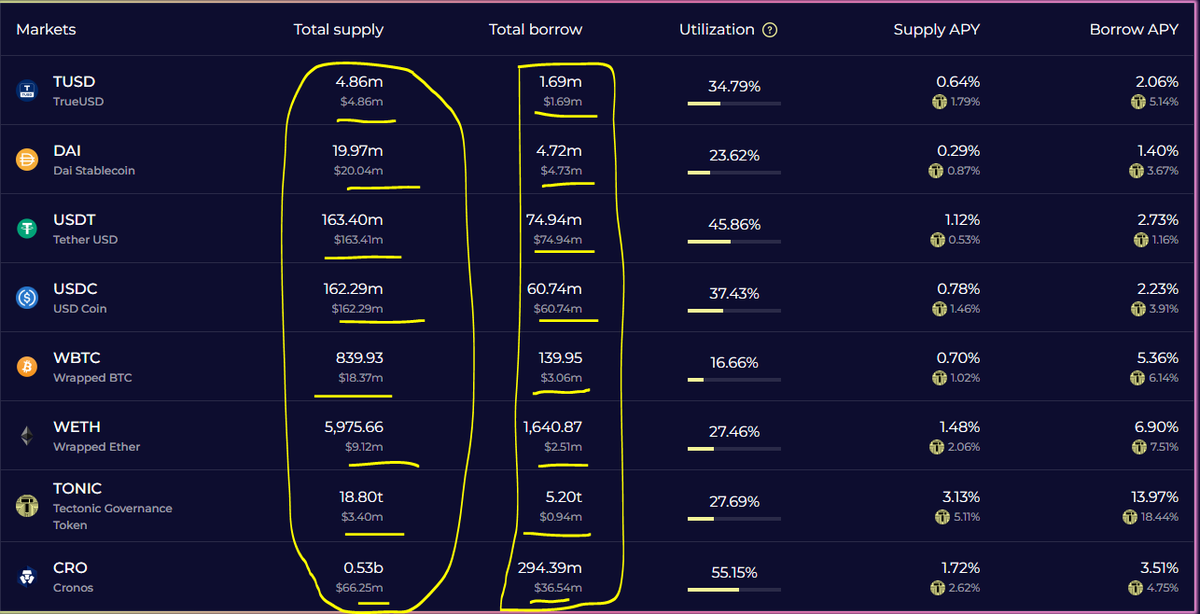
Task: Click the 18.80t TONIC total supply value
Action: tap(361, 497)
